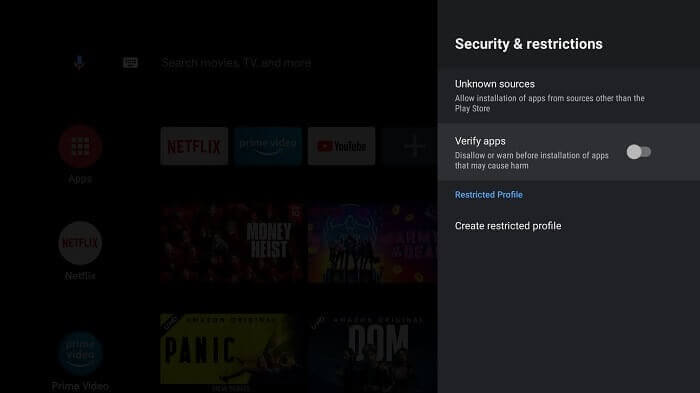Viewport: 700px width, 393px height.
Task: Select the Verify apps menu row
Action: [x=569, y=152]
